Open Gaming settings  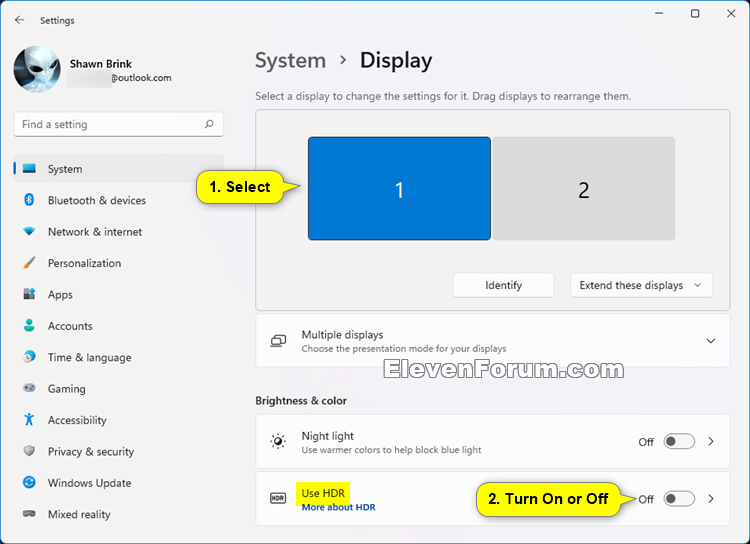119,389
